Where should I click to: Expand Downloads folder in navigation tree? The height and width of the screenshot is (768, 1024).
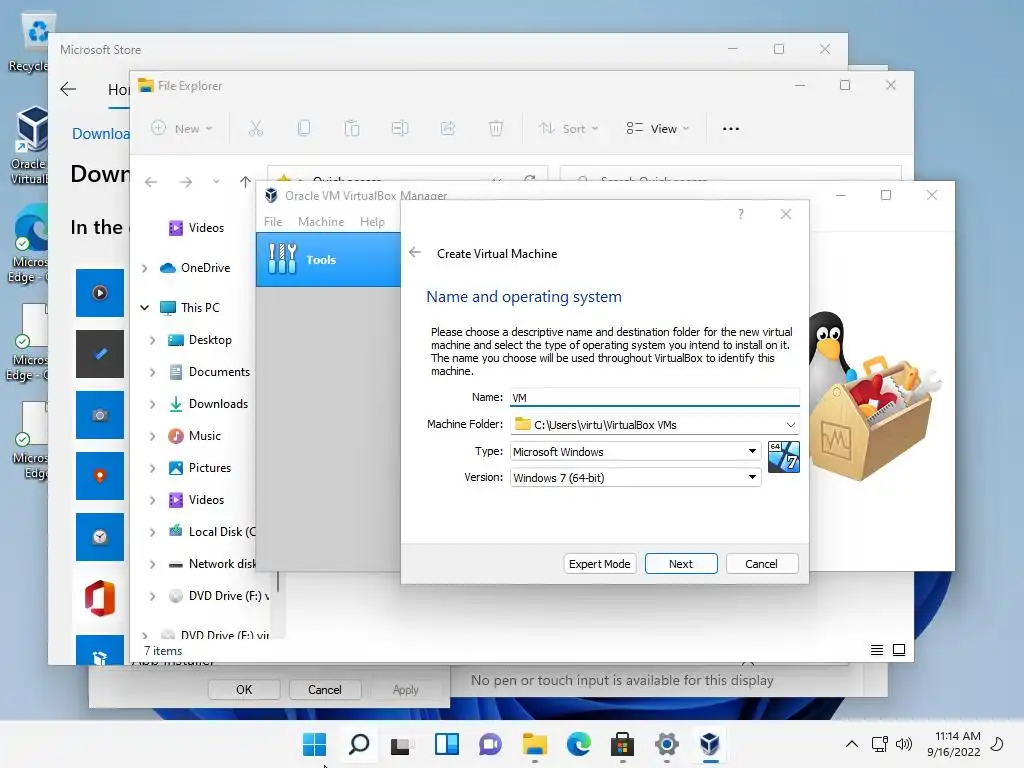(x=153, y=404)
